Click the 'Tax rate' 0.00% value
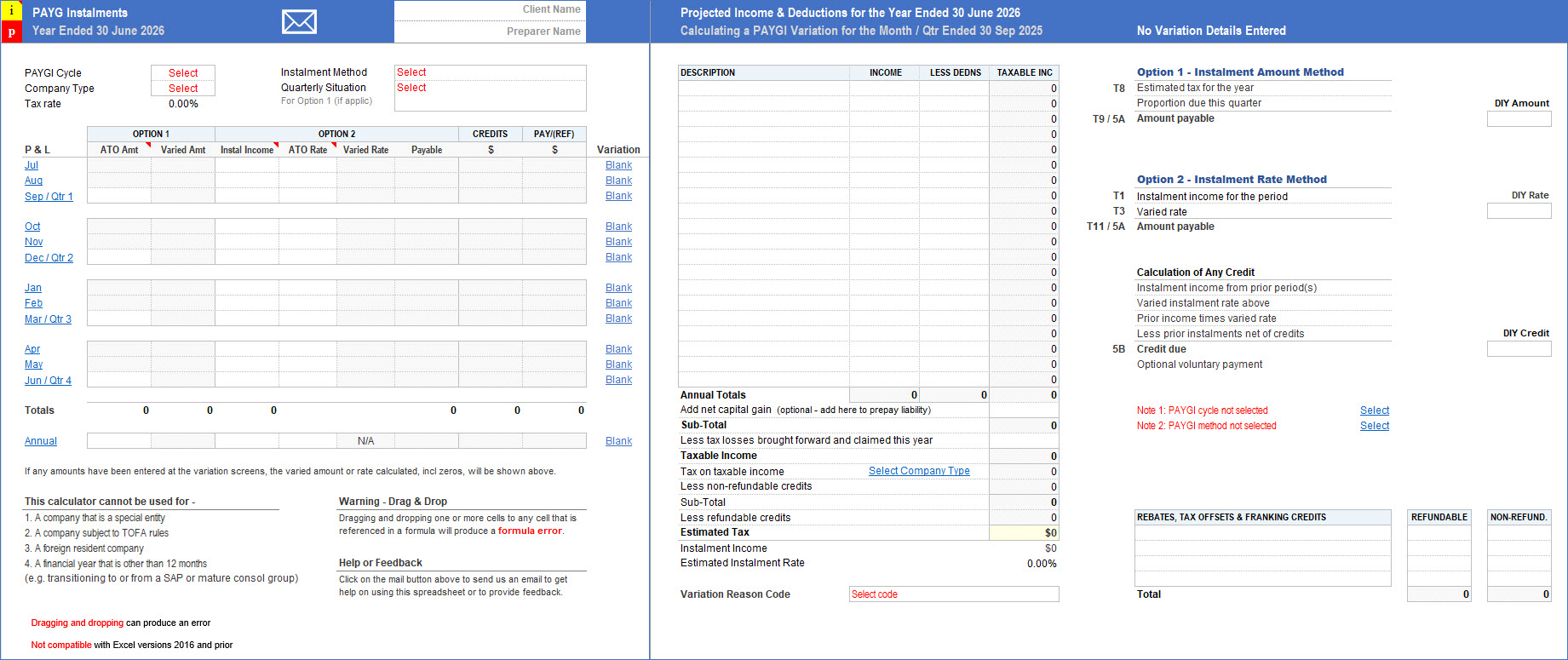Screen dimensions: 1568x660 [x=183, y=104]
